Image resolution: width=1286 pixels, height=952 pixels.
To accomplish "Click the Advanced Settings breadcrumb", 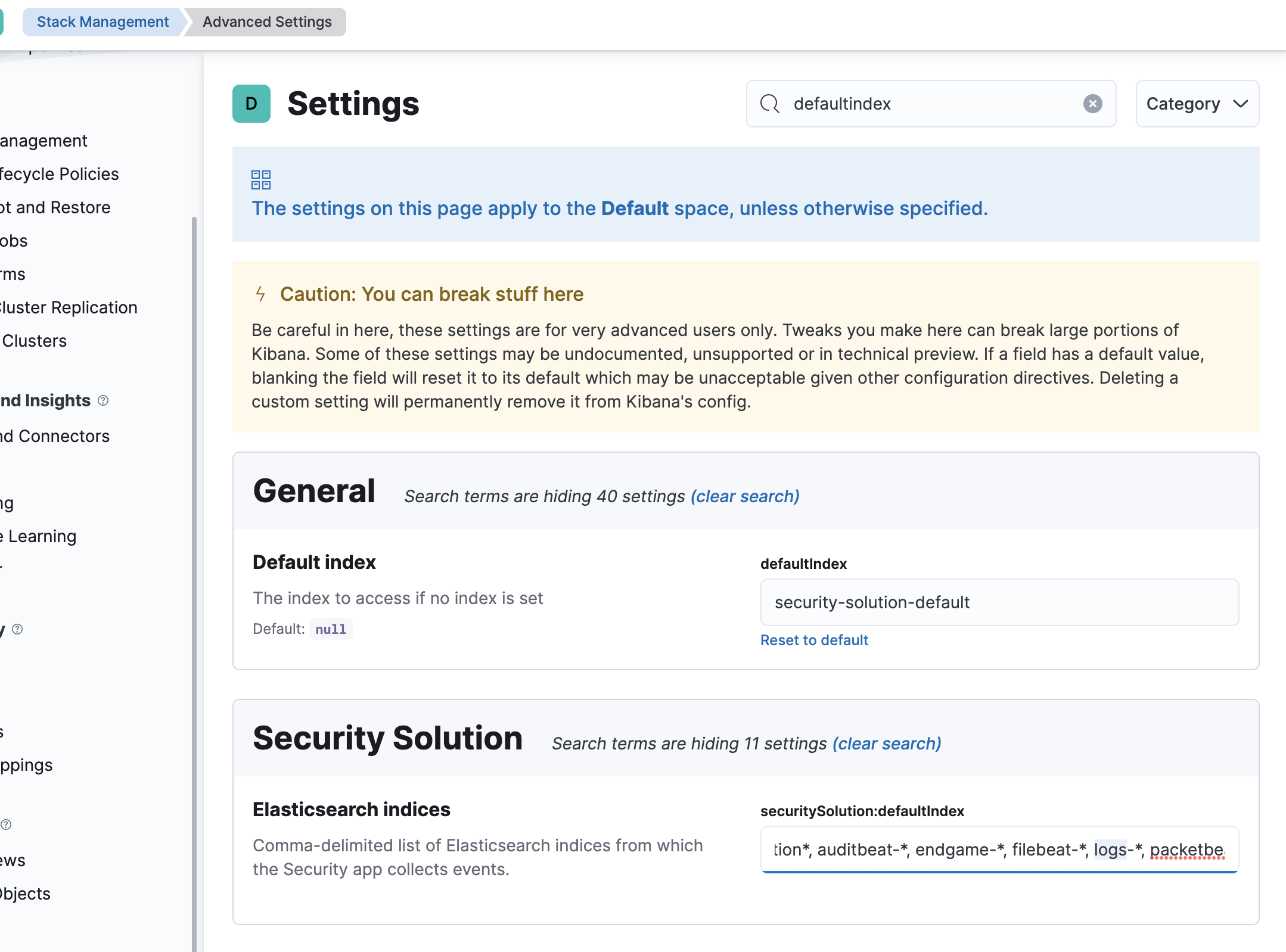I will pyautogui.click(x=267, y=22).
